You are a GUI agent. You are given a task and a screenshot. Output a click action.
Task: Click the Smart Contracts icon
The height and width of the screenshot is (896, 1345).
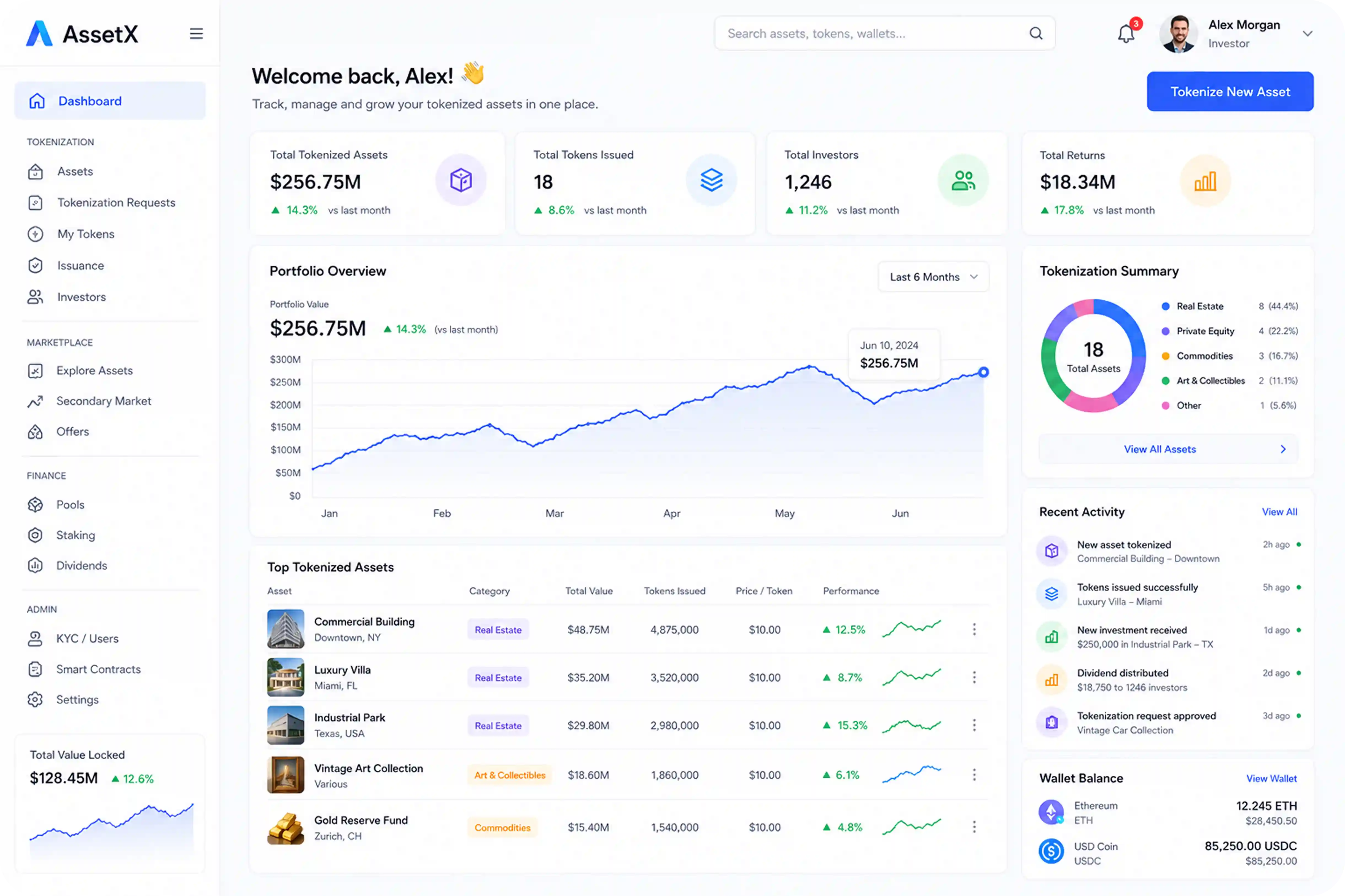click(x=36, y=669)
